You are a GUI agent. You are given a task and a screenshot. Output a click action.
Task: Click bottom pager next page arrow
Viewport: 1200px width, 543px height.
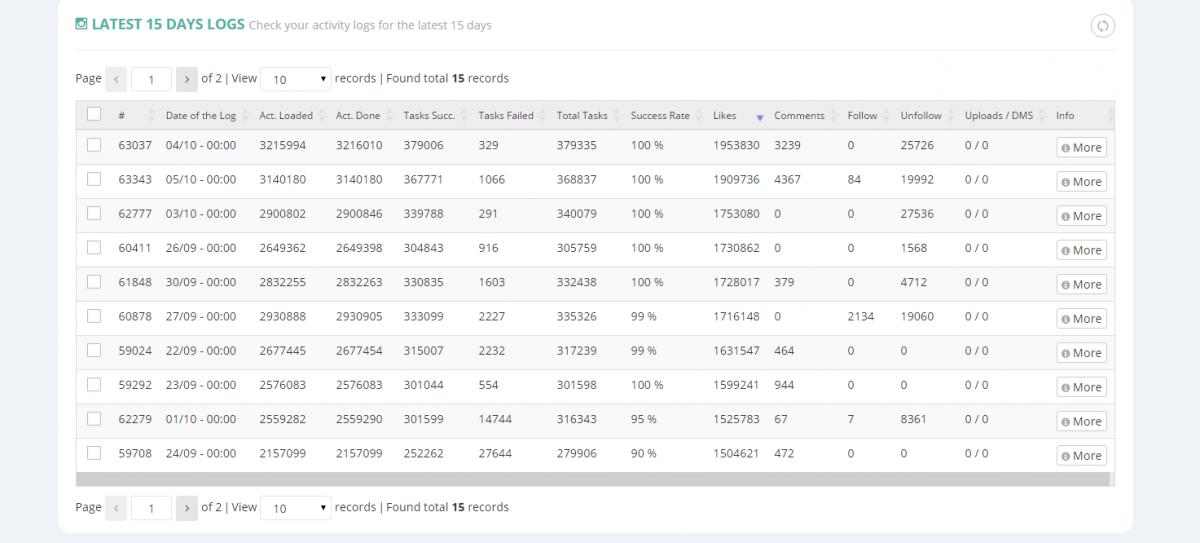coord(187,508)
